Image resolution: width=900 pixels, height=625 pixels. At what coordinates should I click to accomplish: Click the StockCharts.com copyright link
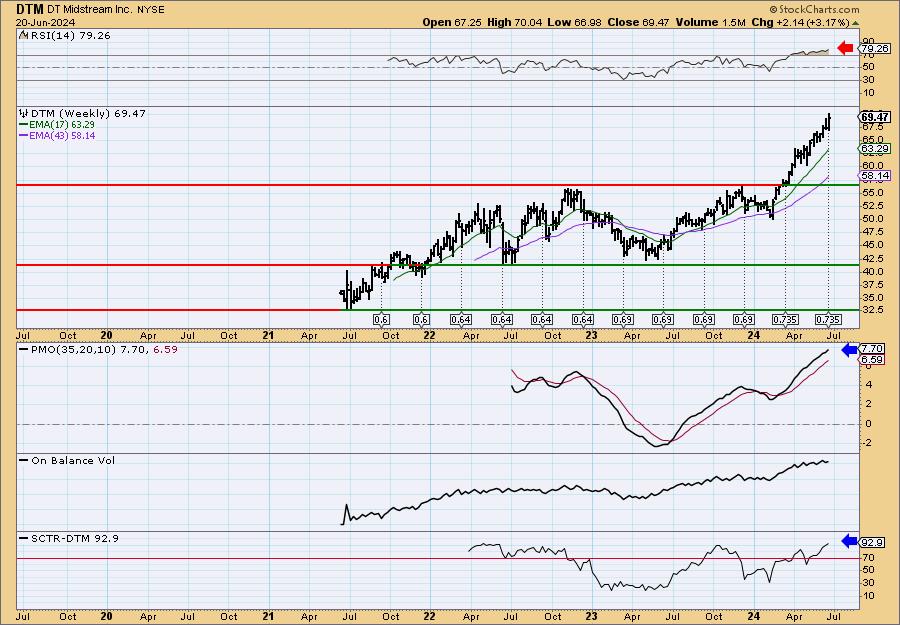(x=814, y=9)
